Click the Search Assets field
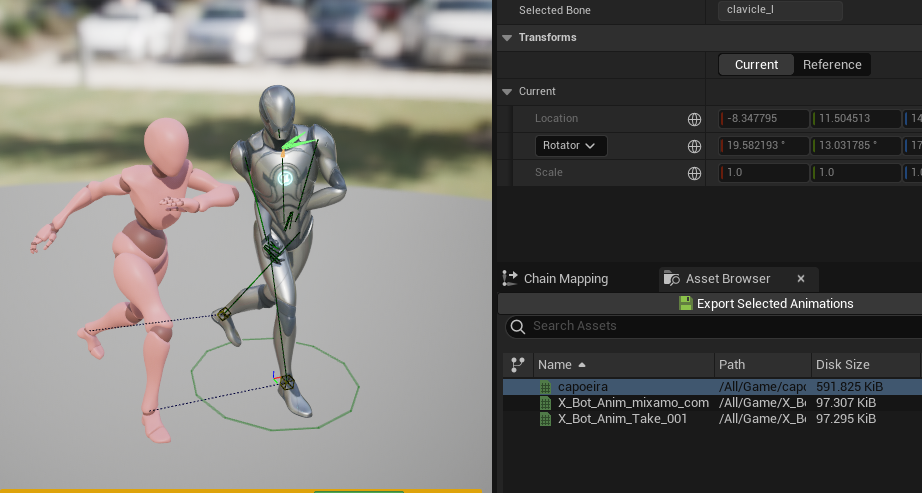922x493 pixels. pos(714,327)
